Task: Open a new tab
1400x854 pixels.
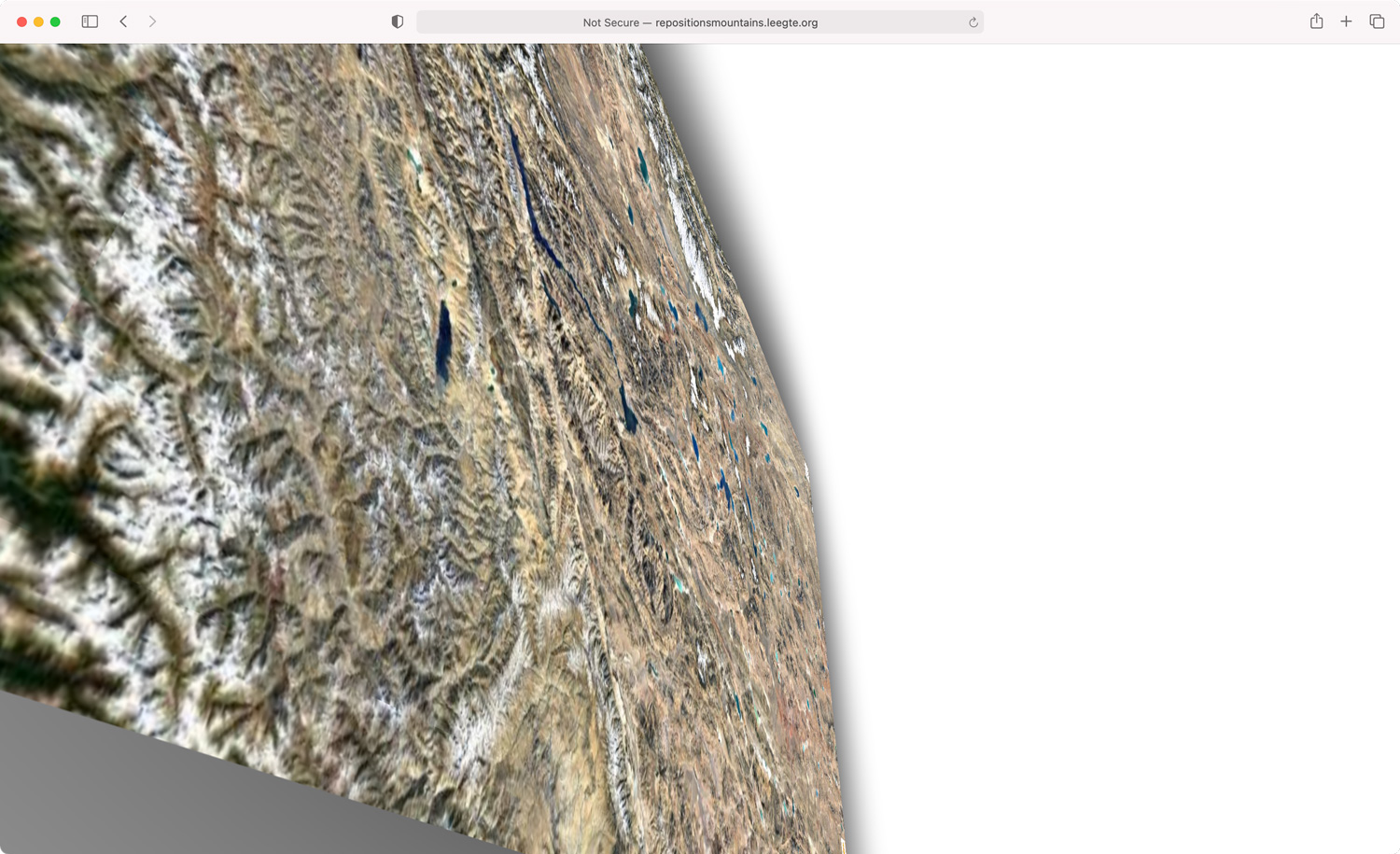Action: [x=1346, y=21]
